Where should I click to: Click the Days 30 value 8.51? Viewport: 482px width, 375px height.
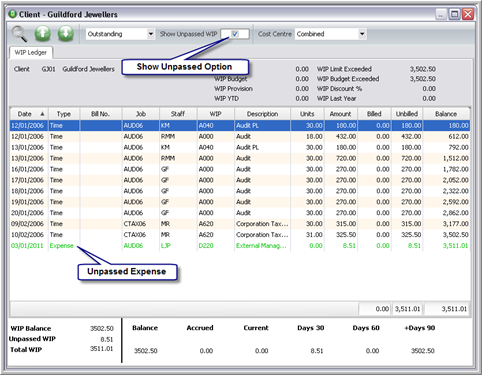pos(317,351)
